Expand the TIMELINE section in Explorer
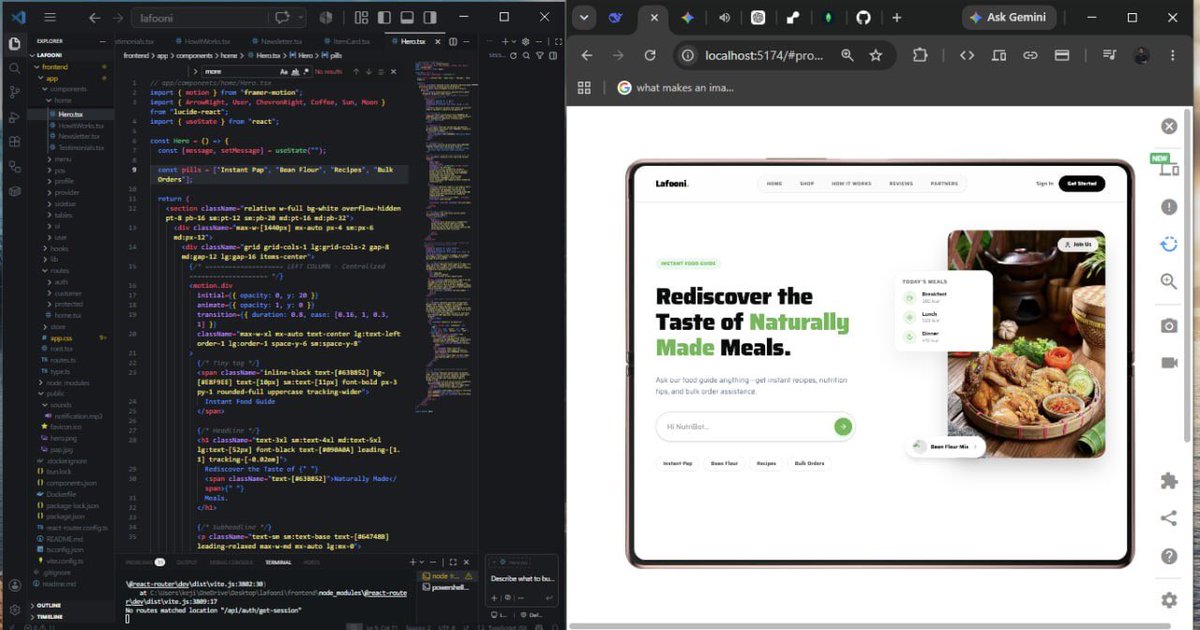 (47, 617)
